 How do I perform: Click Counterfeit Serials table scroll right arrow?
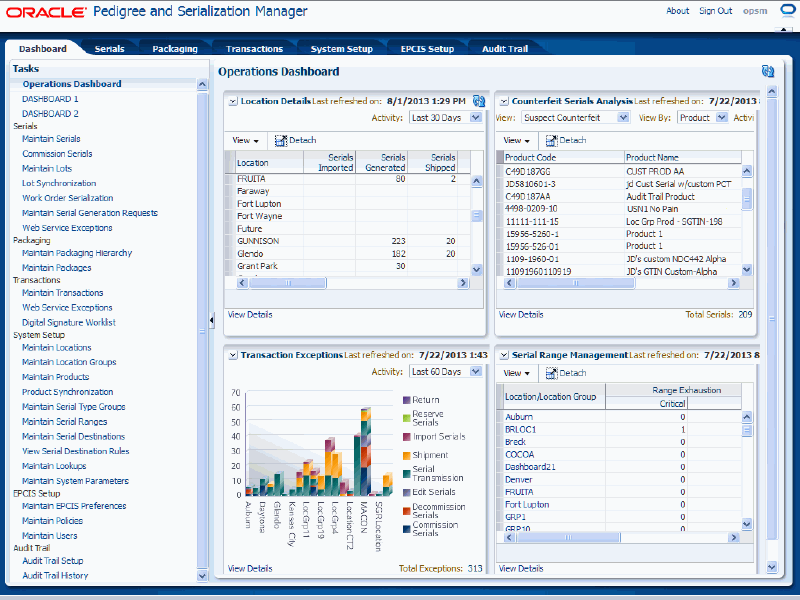pyautogui.click(x=733, y=283)
